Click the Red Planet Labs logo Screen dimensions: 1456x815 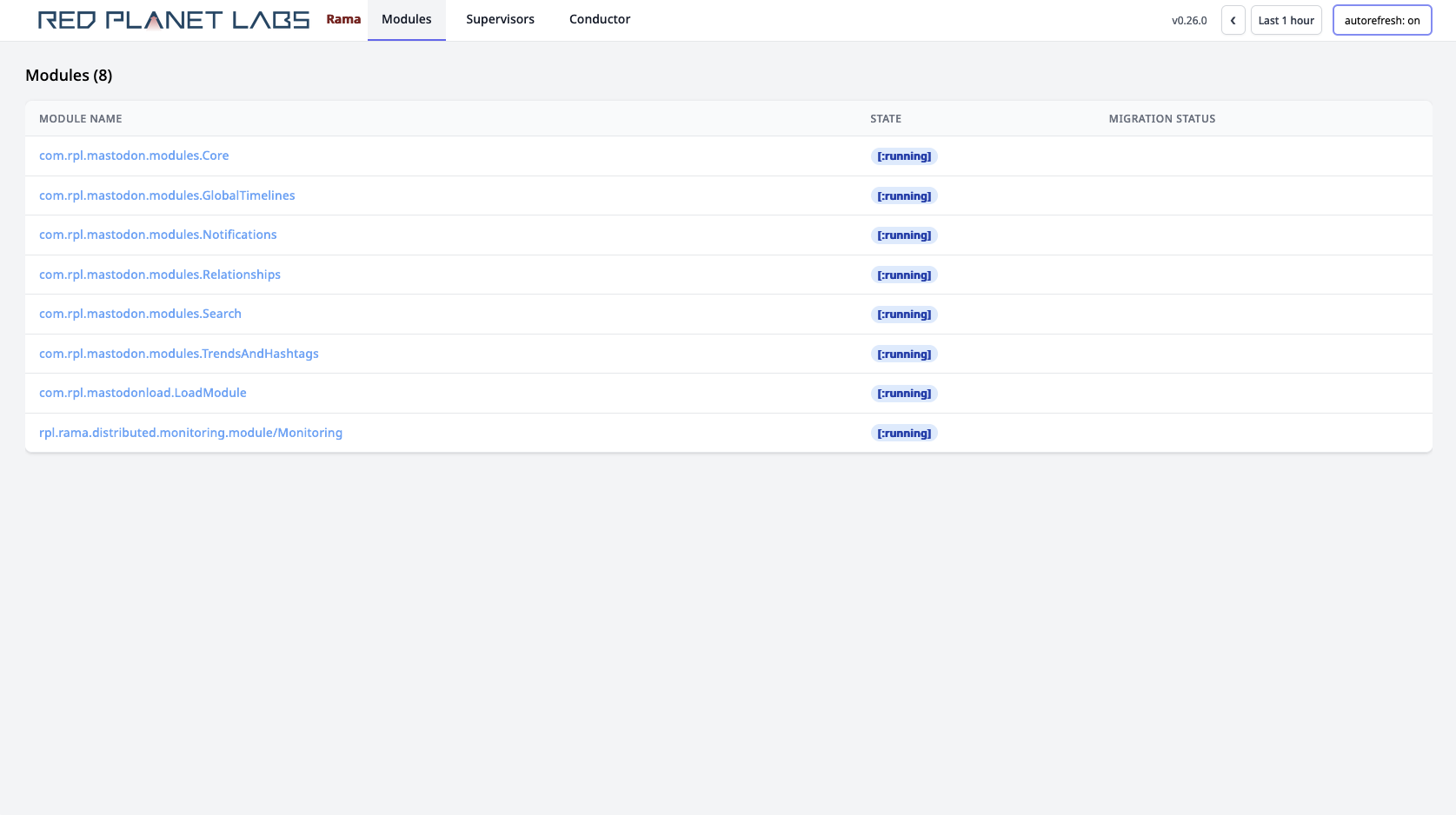174,20
